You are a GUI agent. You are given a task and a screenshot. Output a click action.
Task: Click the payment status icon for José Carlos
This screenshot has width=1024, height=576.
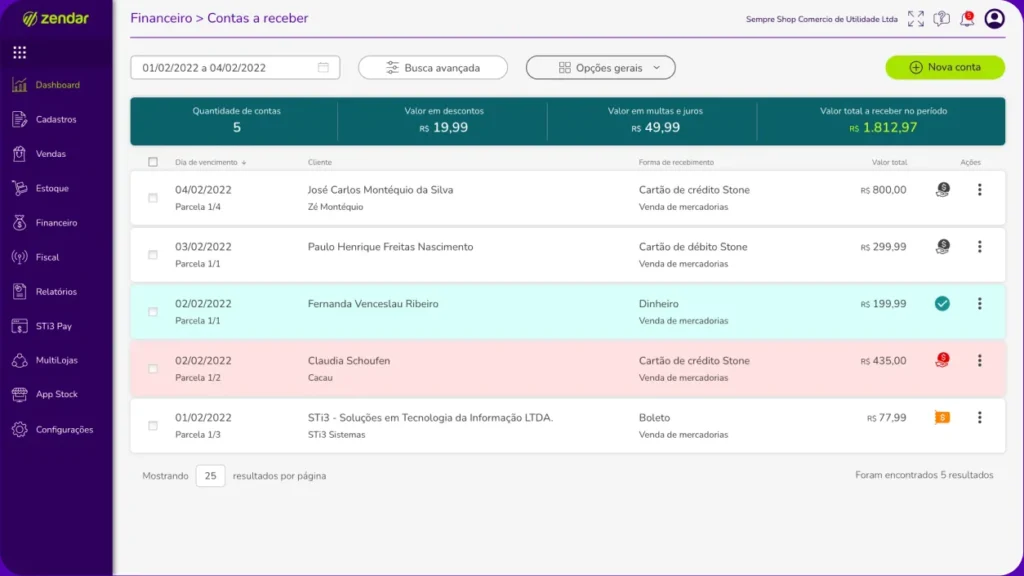point(942,189)
